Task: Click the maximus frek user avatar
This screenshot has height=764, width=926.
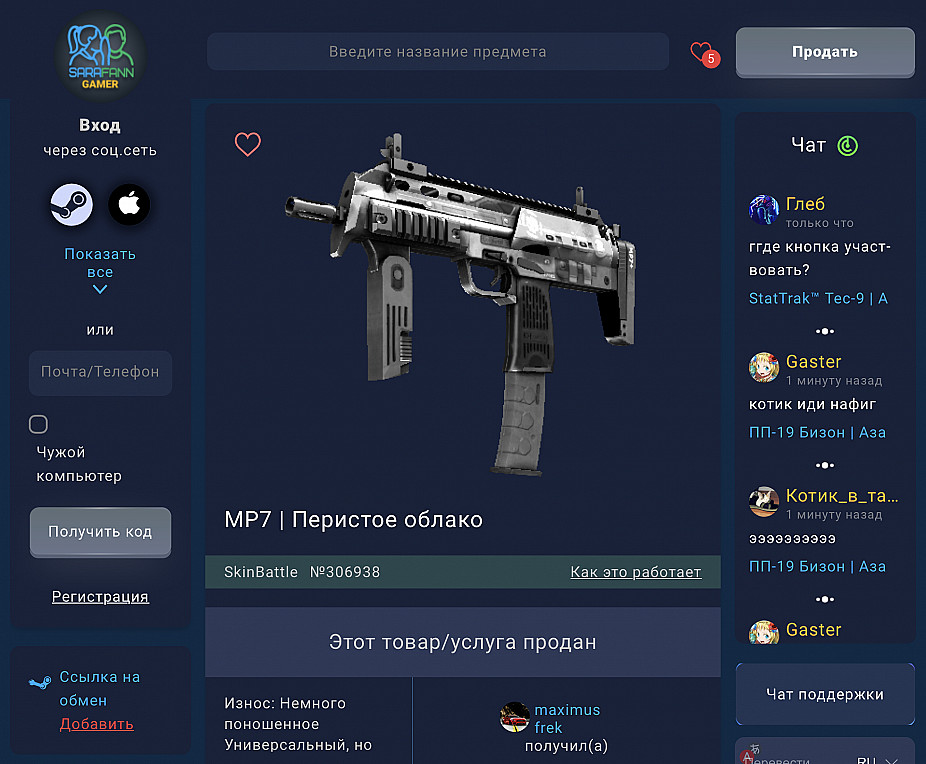Action: click(x=514, y=717)
